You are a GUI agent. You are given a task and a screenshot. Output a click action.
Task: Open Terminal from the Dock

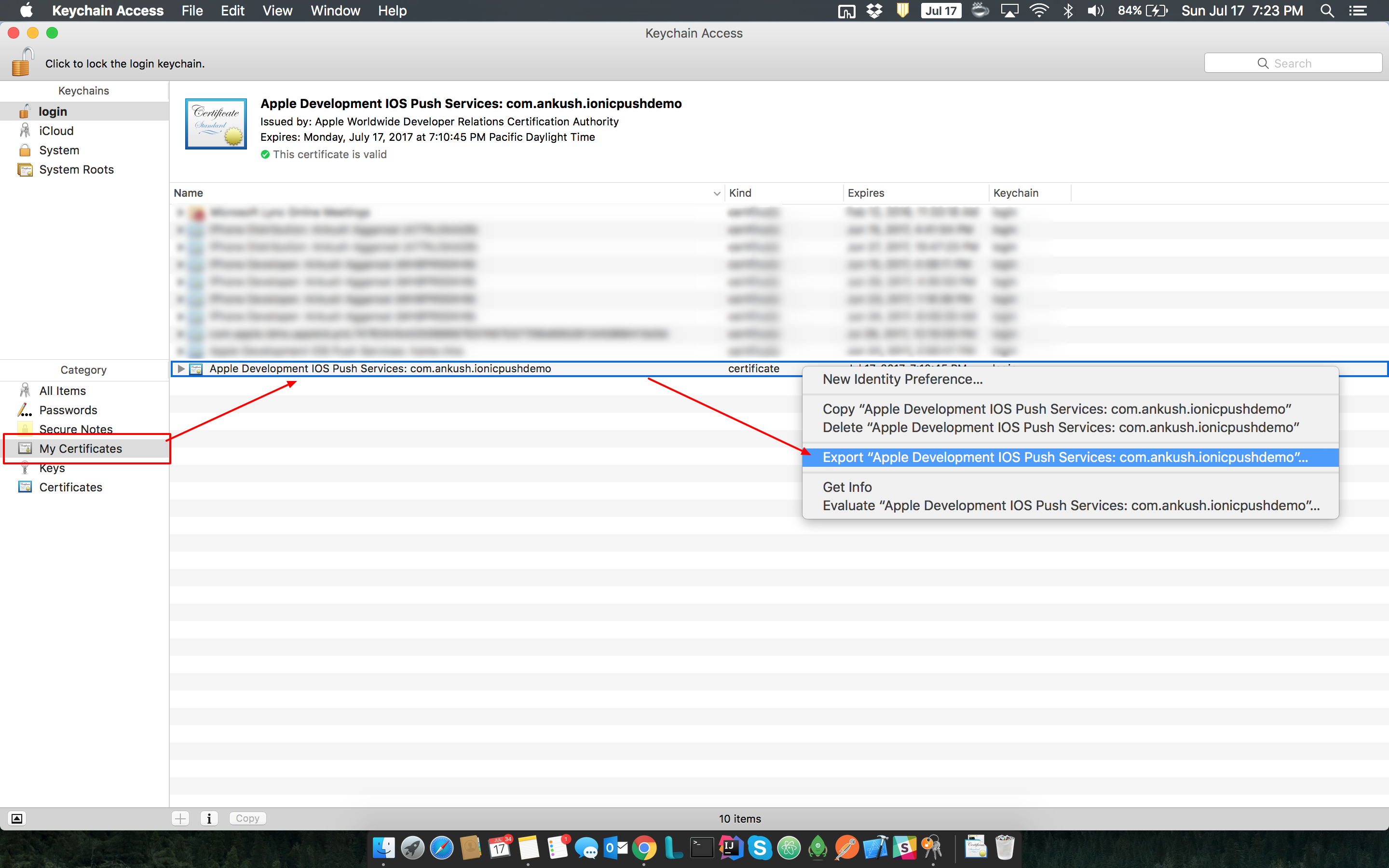[x=702, y=847]
